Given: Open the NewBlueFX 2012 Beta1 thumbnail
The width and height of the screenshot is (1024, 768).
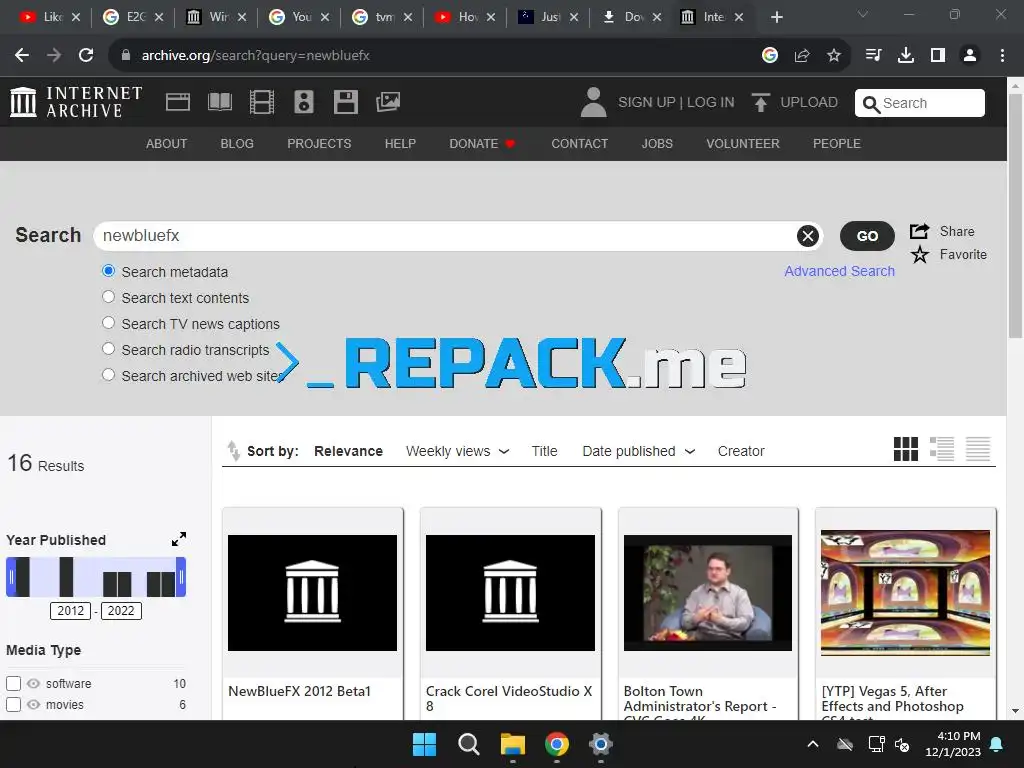Looking at the screenshot, I should [x=312, y=592].
